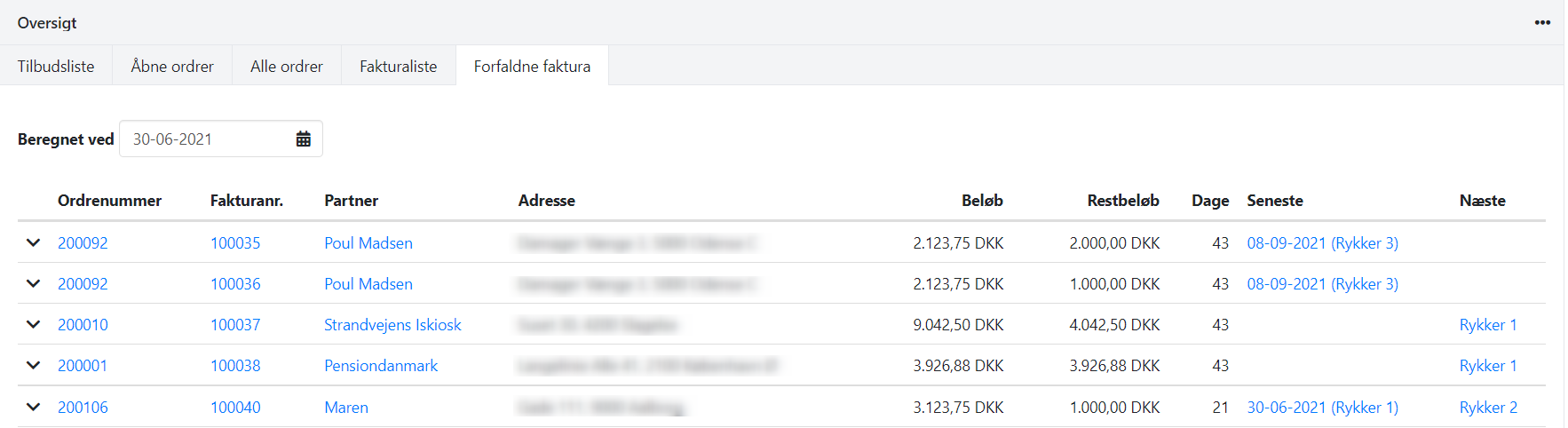The width and height of the screenshot is (1568, 428).
Task: Open order number 200106
Action: [83, 408]
